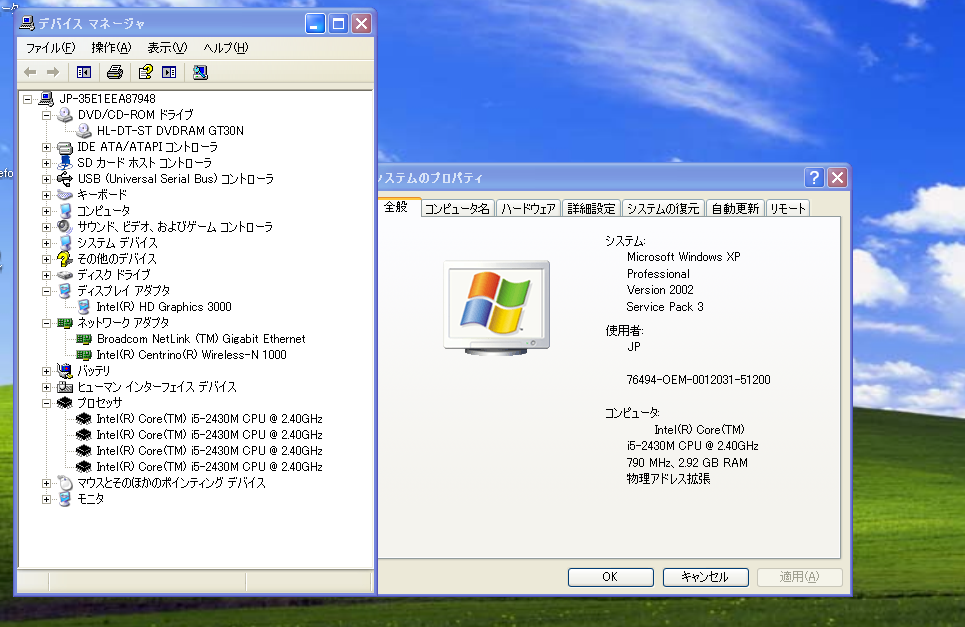The width and height of the screenshot is (965, 627).
Task: Click the Back arrow toolbar icon
Action: [x=30, y=72]
